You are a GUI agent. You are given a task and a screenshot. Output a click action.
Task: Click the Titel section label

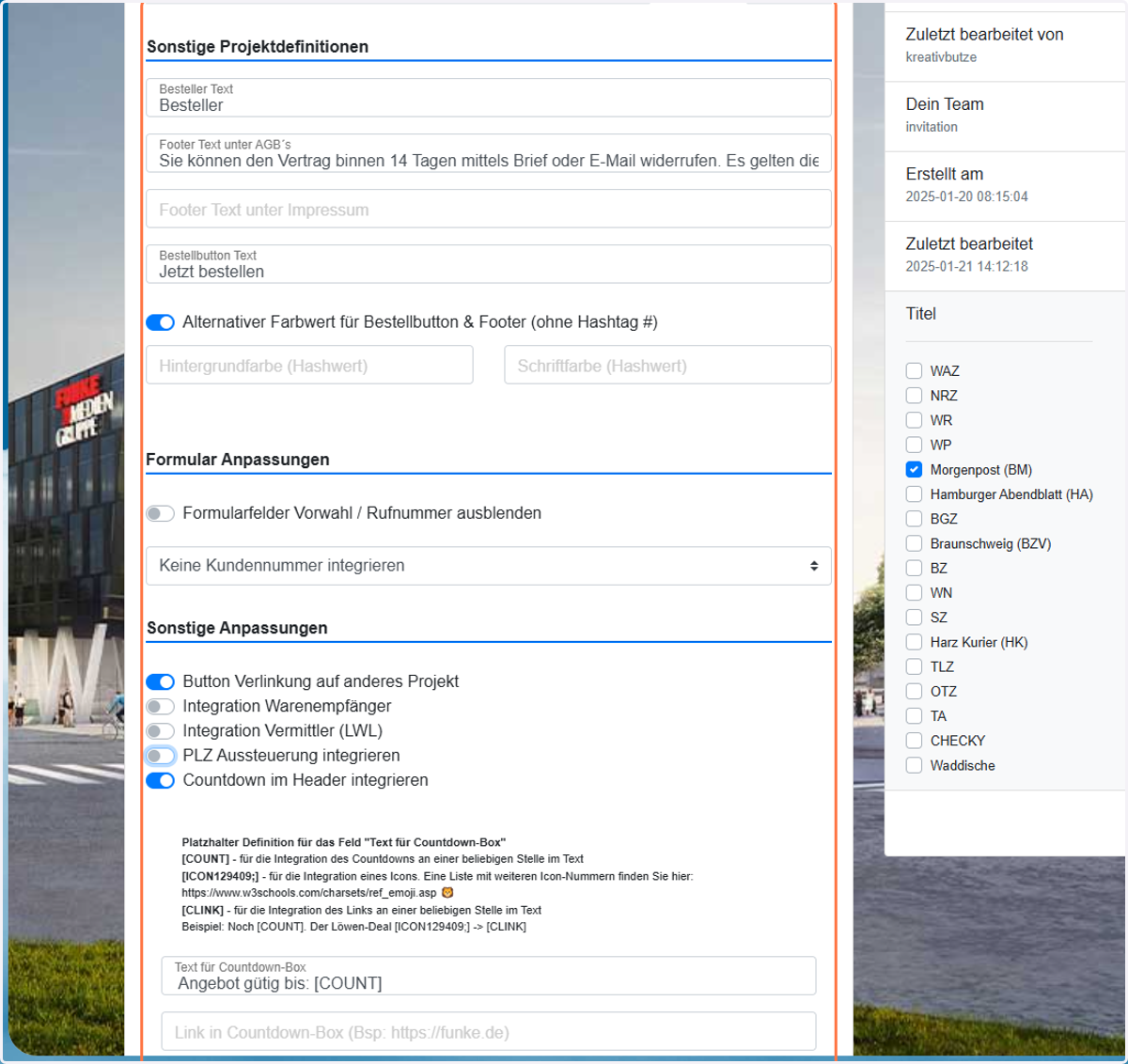[x=921, y=314]
